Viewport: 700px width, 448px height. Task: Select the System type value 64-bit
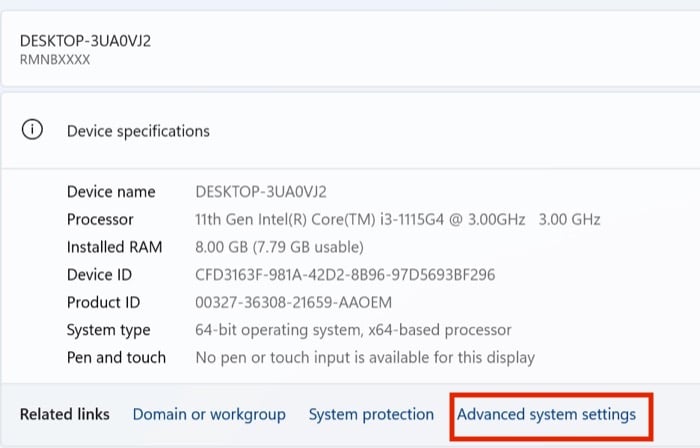coord(353,330)
